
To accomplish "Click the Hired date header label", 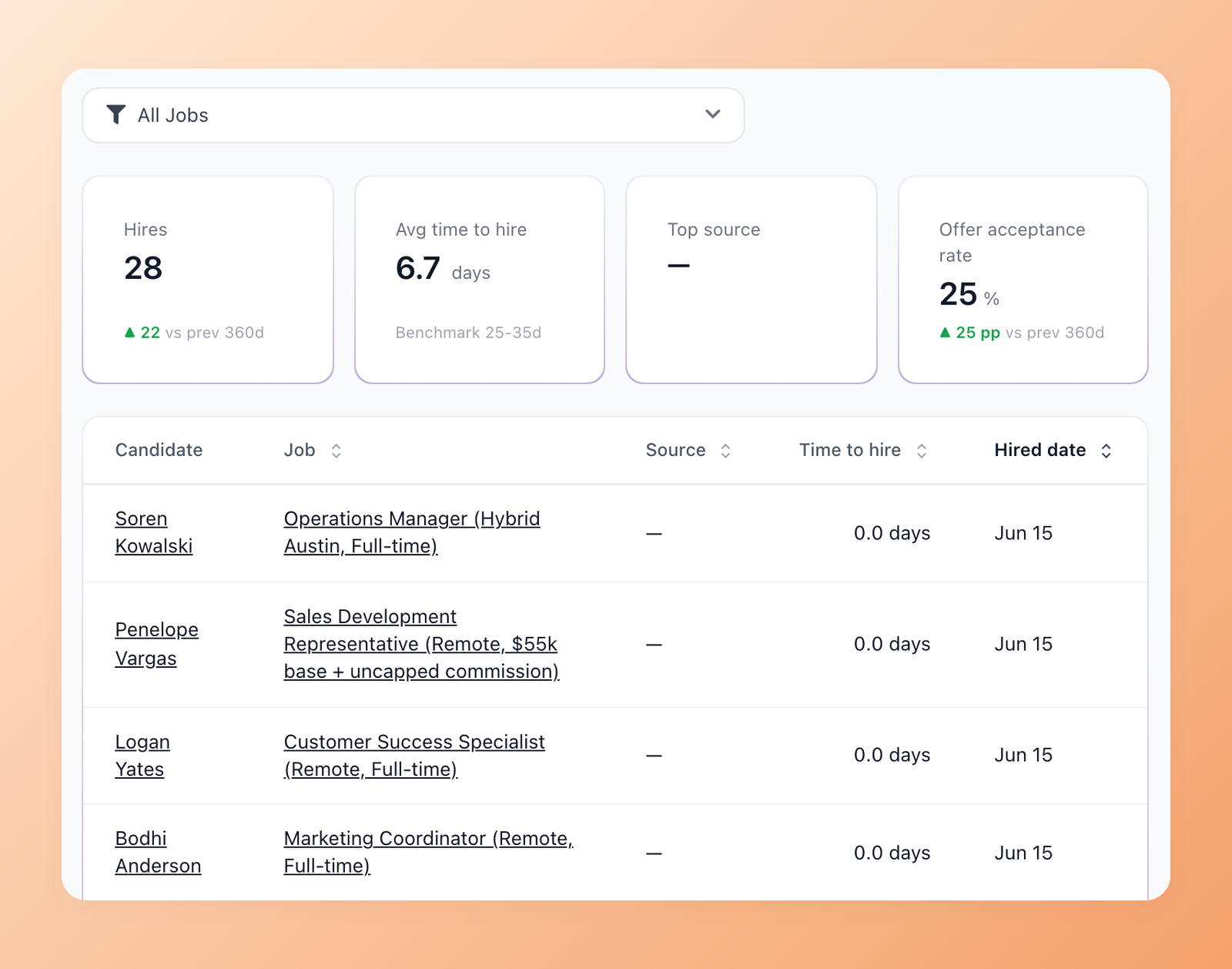I will pos(1040,450).
